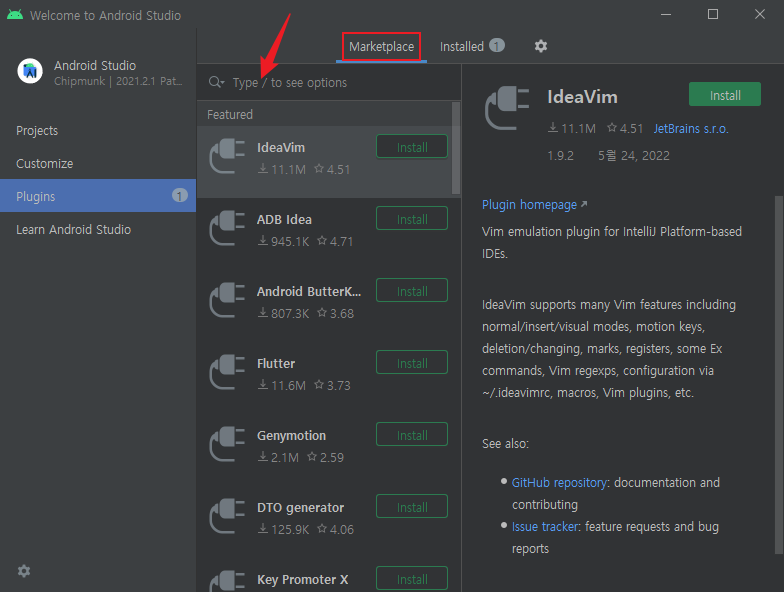Select the Key Promoter X plugin name

pyautogui.click(x=302, y=580)
